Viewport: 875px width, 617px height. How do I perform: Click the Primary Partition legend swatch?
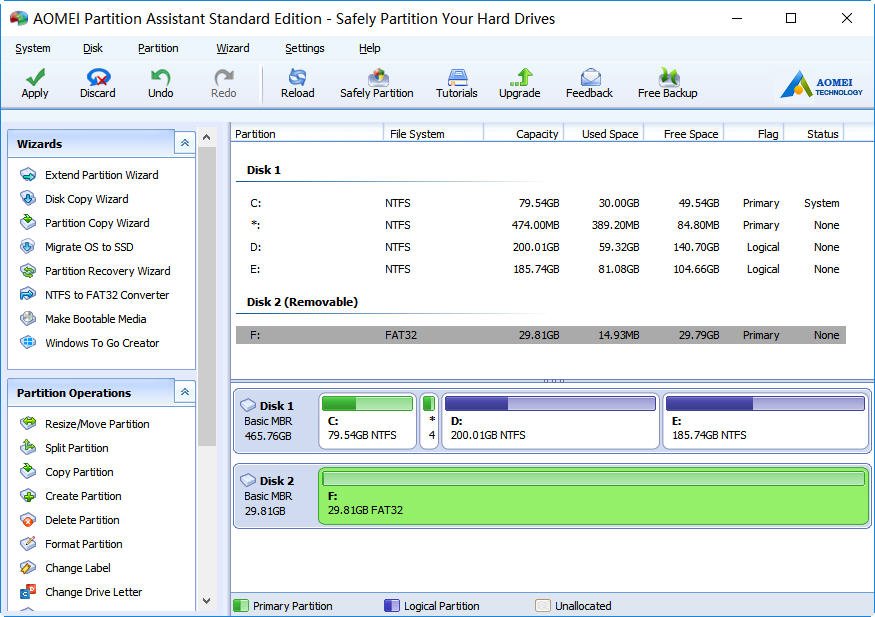tap(241, 606)
